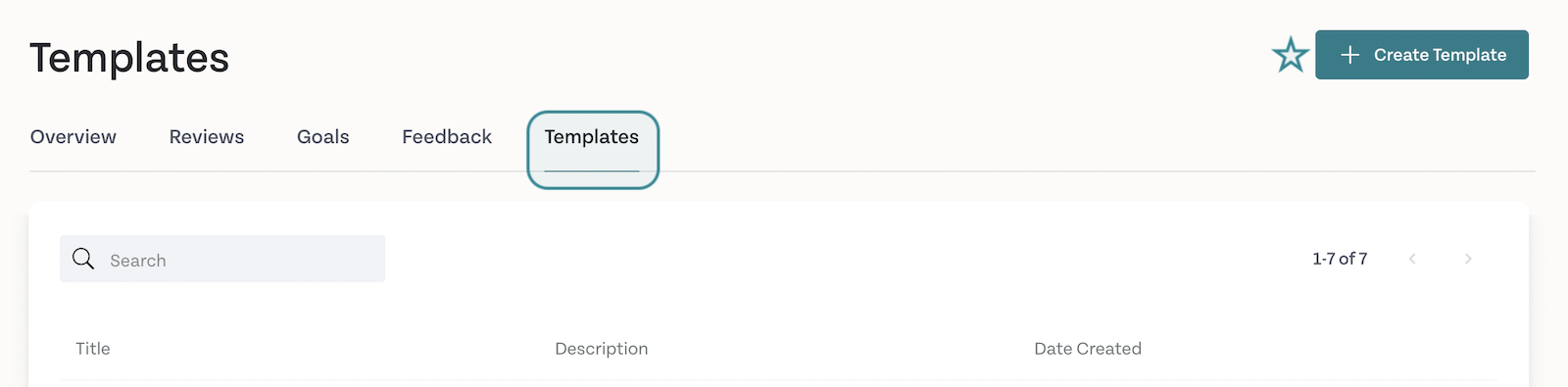
Task: Go to the previous page of templates
Action: (x=1412, y=259)
